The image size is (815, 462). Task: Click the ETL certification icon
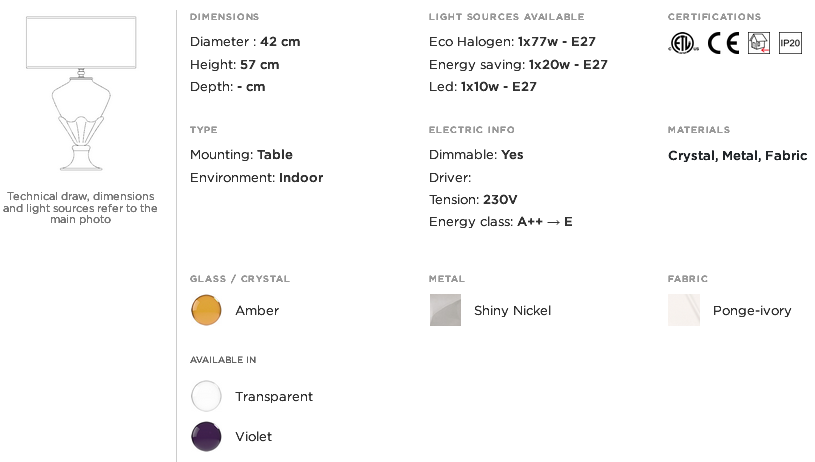pos(683,43)
